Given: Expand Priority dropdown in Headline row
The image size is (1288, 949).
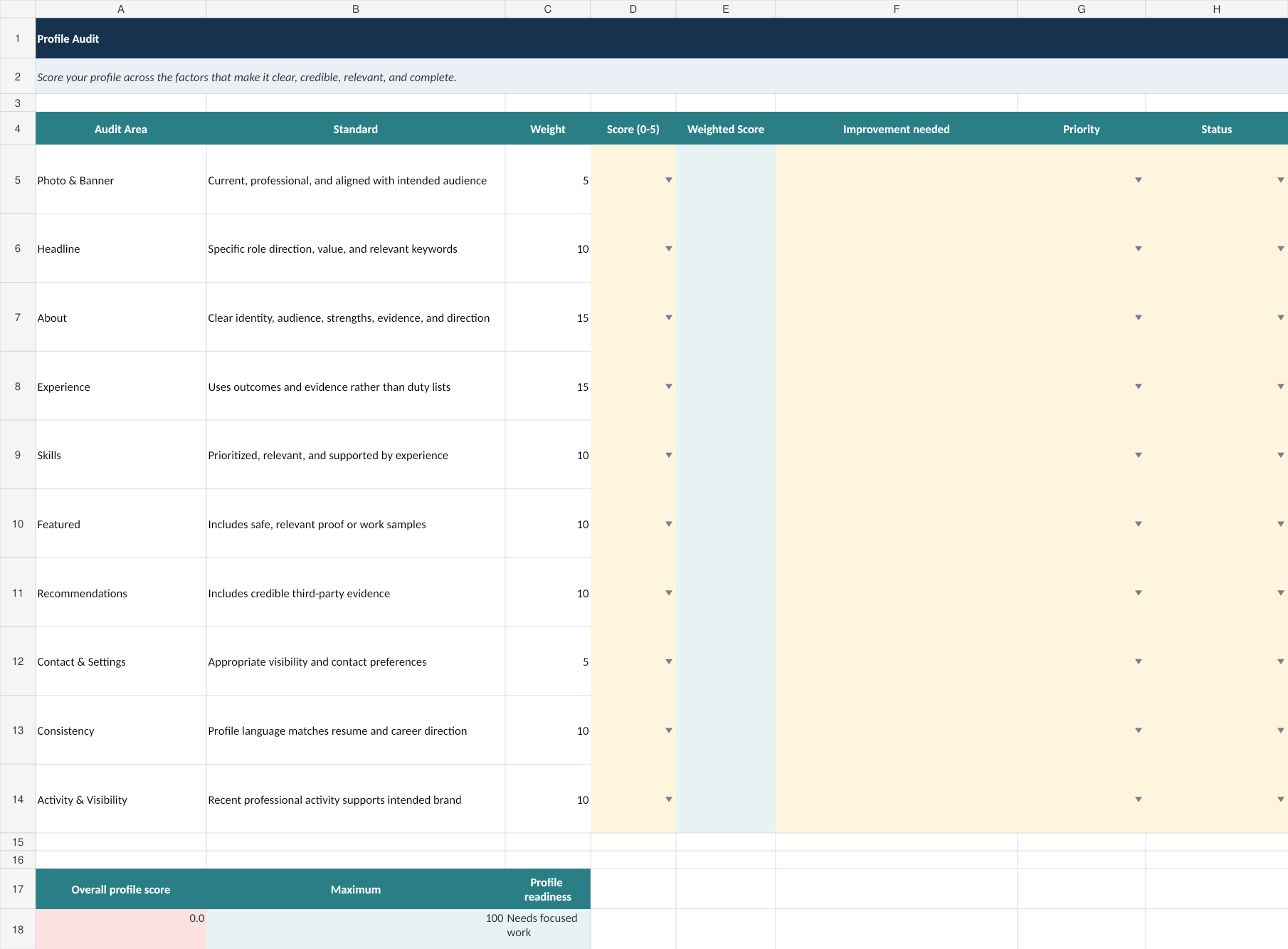Looking at the screenshot, I should pos(1139,248).
